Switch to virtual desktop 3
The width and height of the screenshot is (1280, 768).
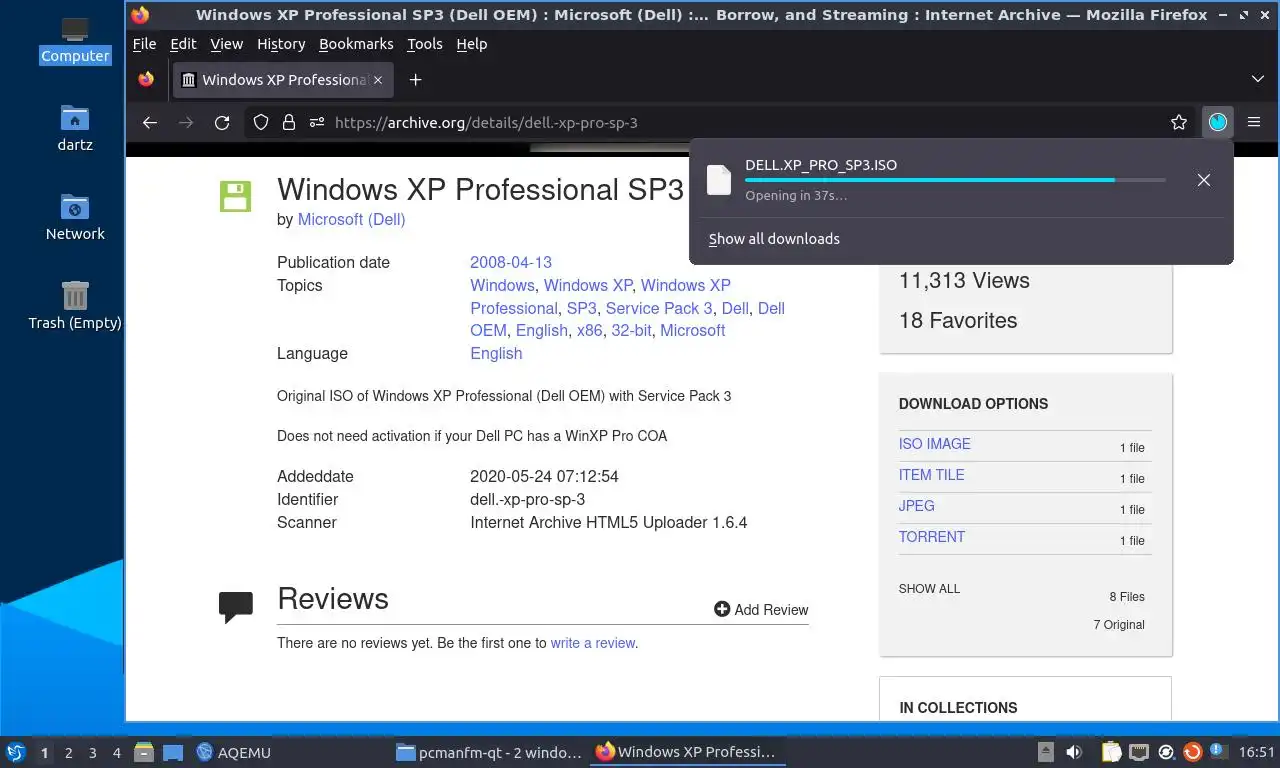click(93, 753)
